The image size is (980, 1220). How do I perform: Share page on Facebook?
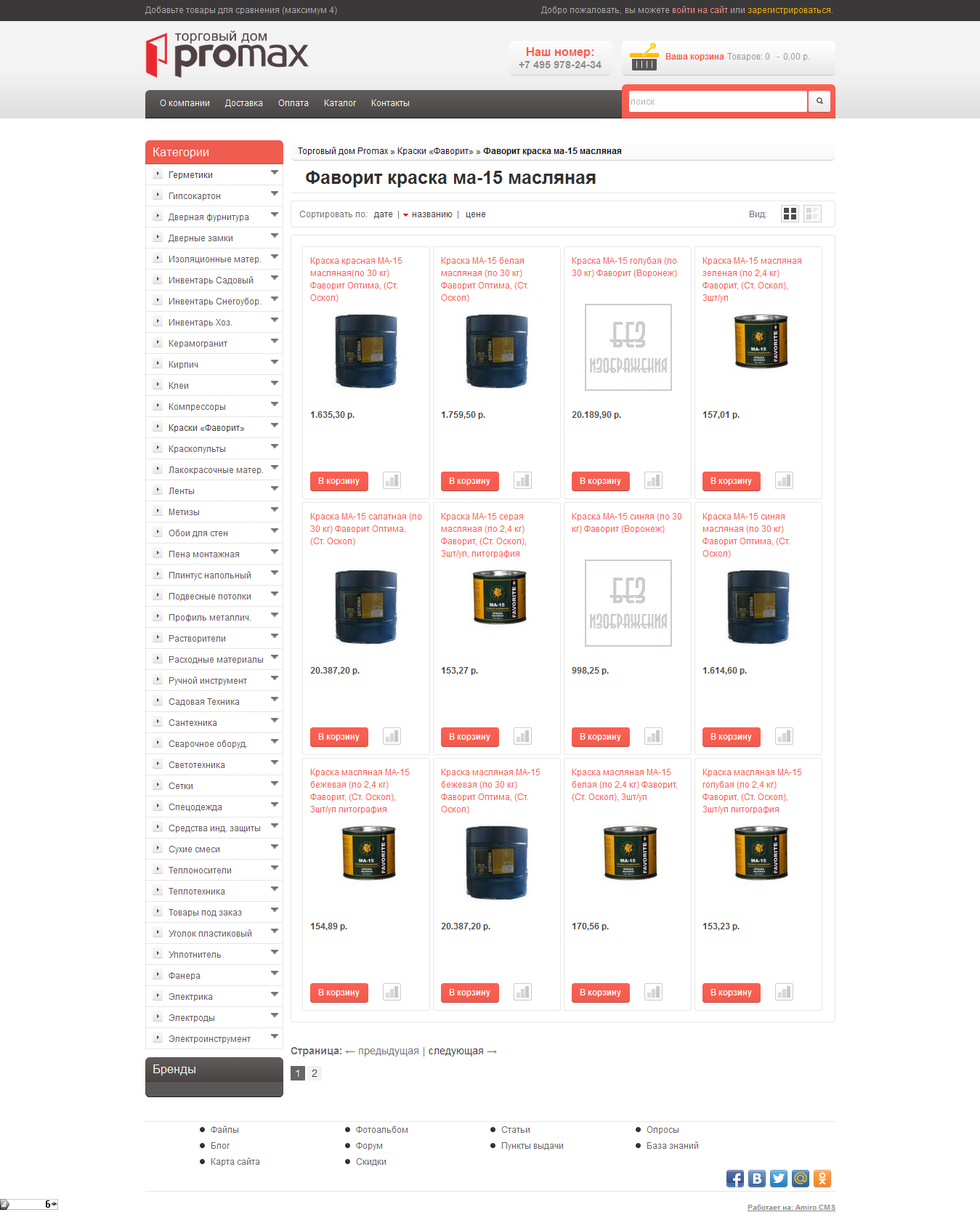click(735, 1179)
